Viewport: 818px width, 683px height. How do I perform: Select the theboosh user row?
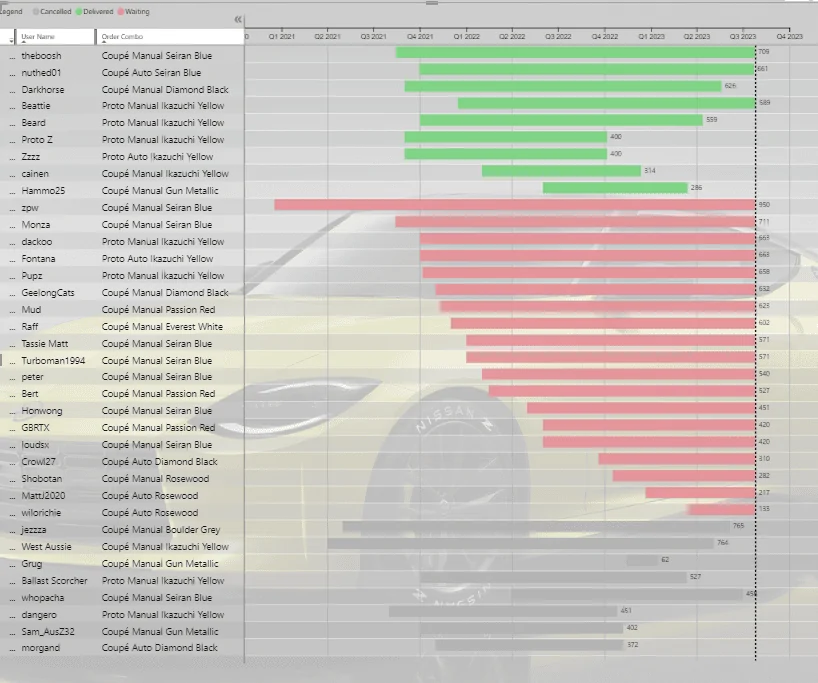(41, 56)
